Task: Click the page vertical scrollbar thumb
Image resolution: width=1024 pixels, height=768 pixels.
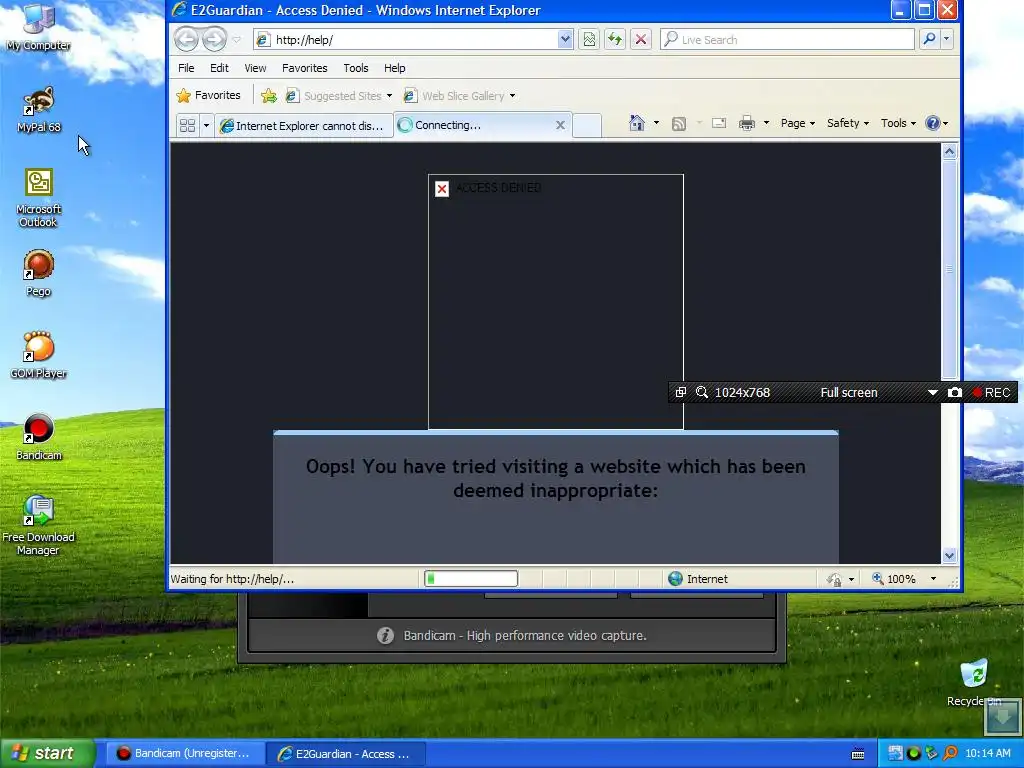Action: (950, 268)
